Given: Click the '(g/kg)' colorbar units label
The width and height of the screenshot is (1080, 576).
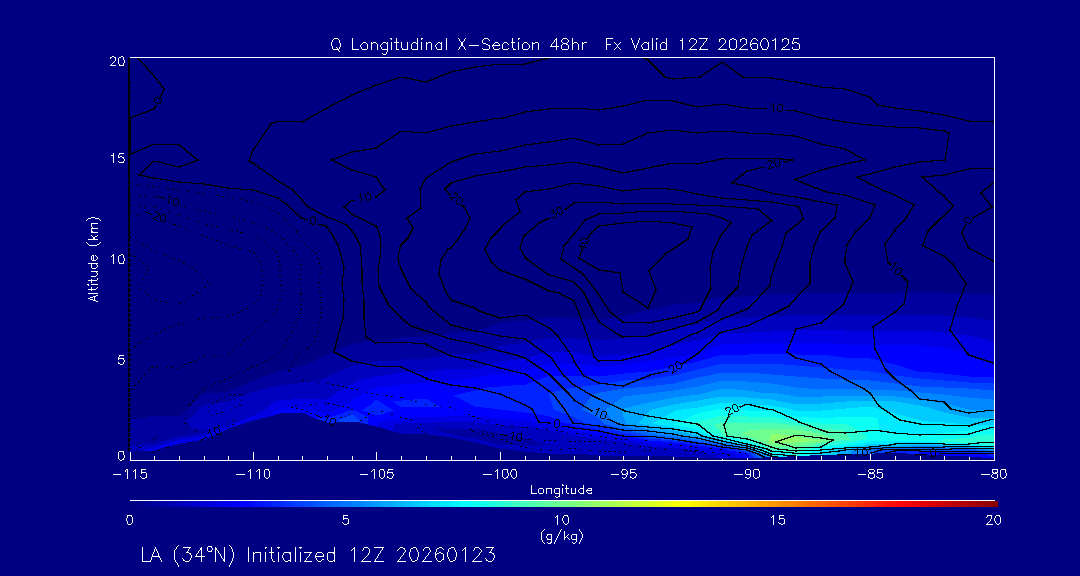Looking at the screenshot, I should tap(561, 536).
